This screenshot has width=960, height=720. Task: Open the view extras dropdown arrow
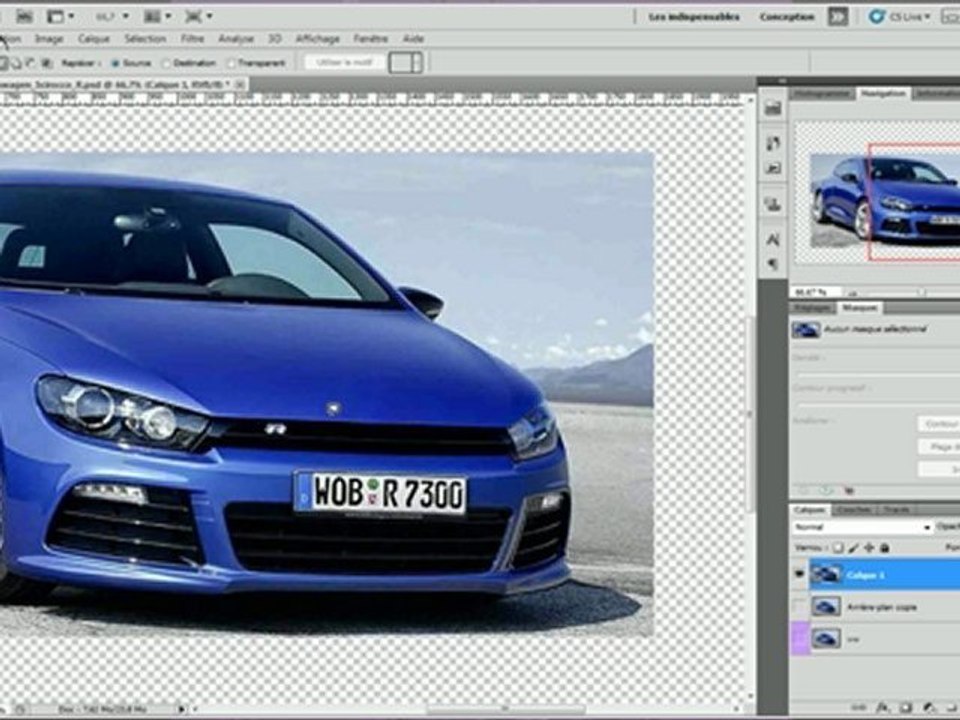click(x=72, y=17)
